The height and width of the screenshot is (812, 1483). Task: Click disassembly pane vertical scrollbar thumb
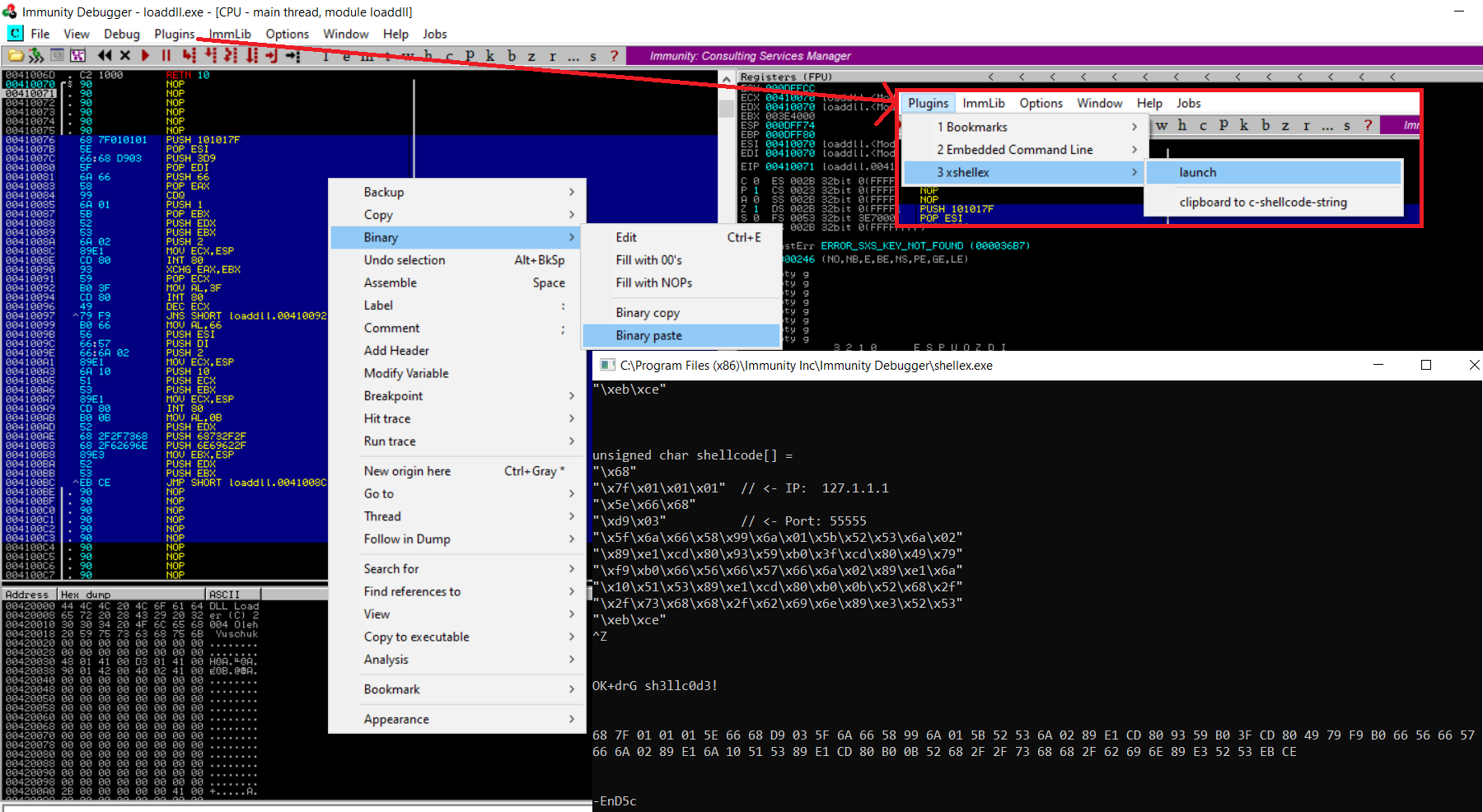pos(726,109)
